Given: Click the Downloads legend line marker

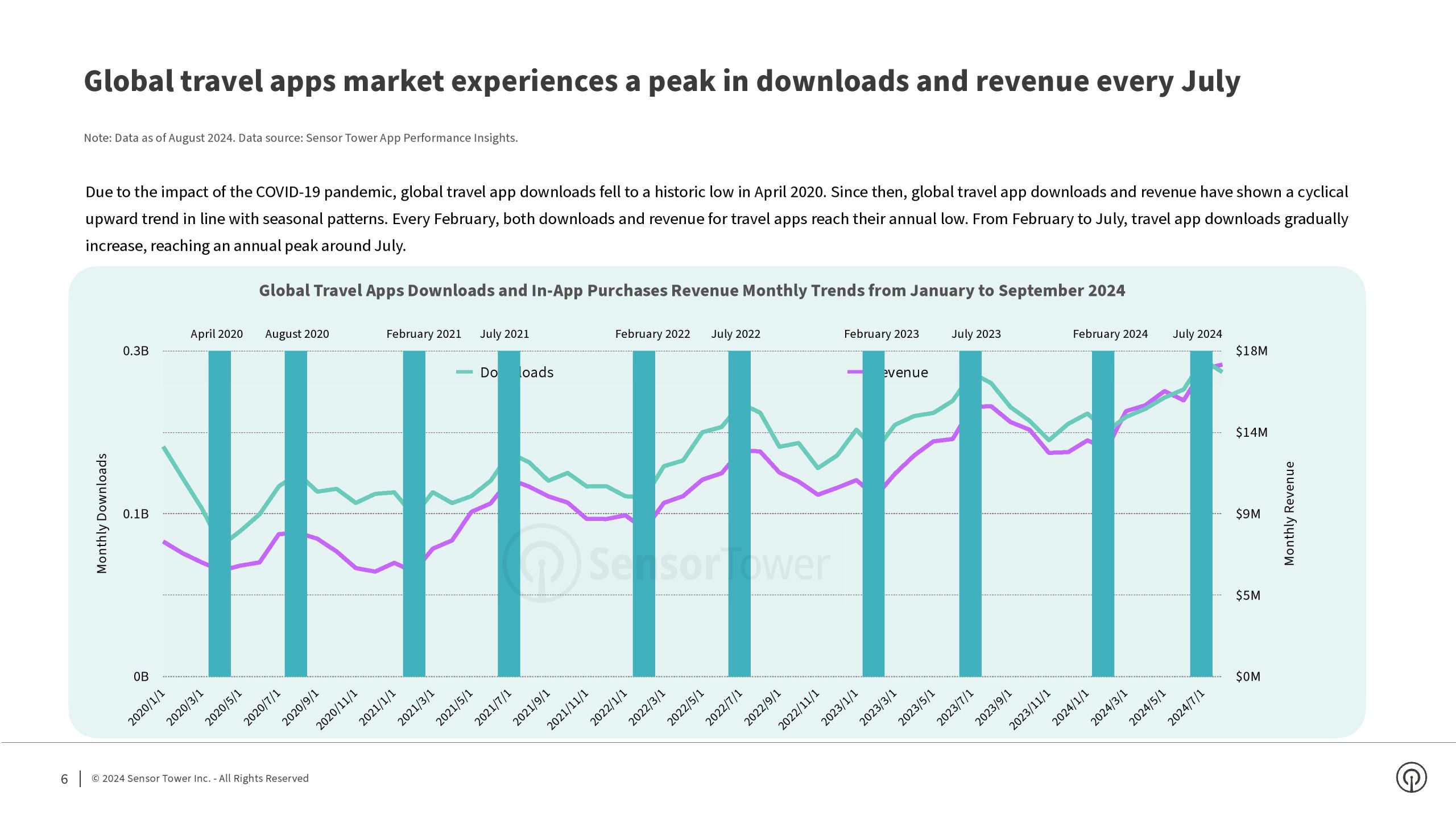Looking at the screenshot, I should pos(464,373).
